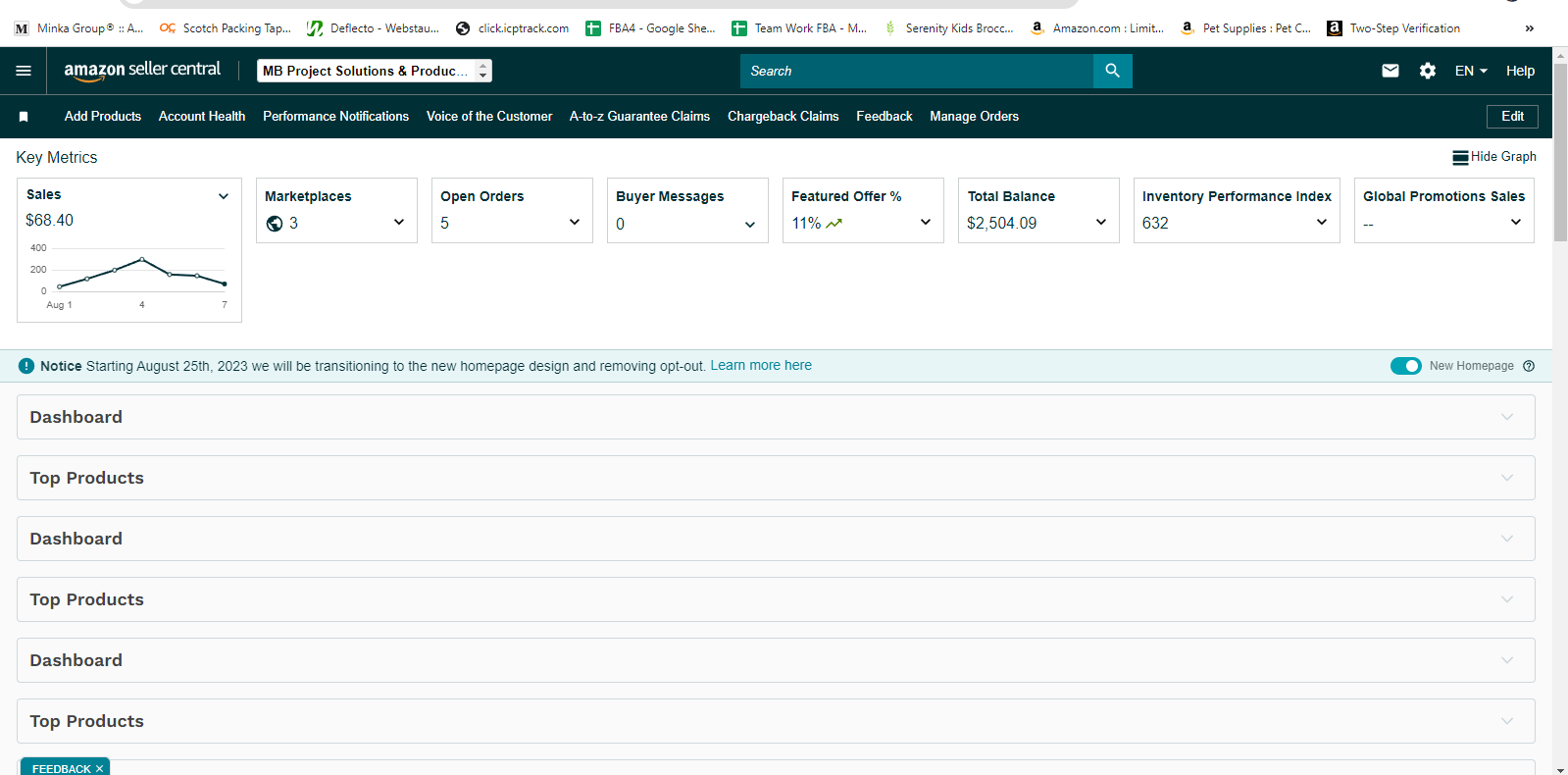Open the Seller Central hamburger menu
The height and width of the screenshot is (775, 1568).
pos(24,71)
